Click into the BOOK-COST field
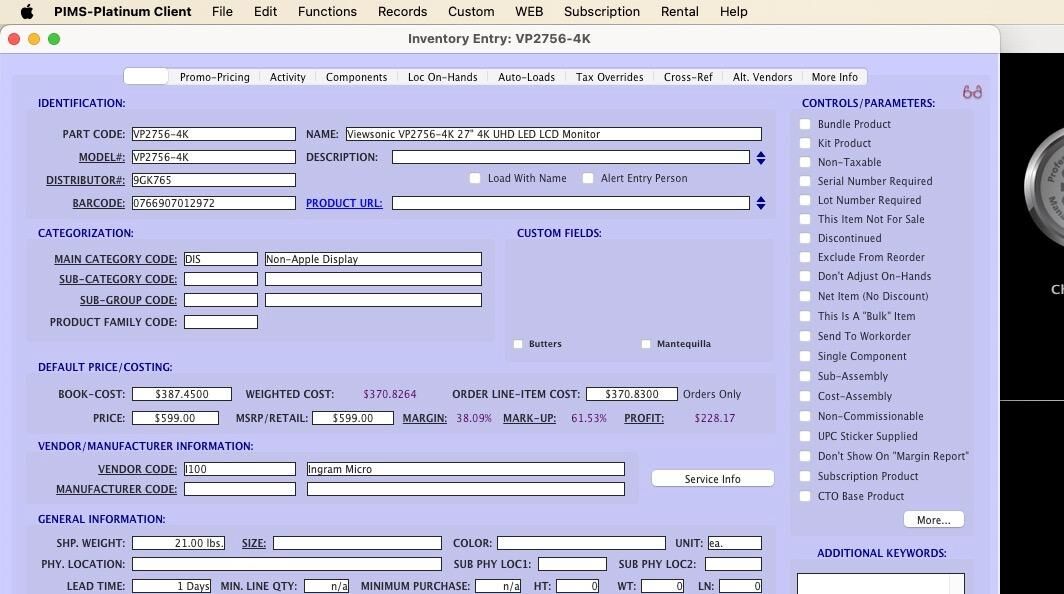1064x594 pixels. point(182,394)
